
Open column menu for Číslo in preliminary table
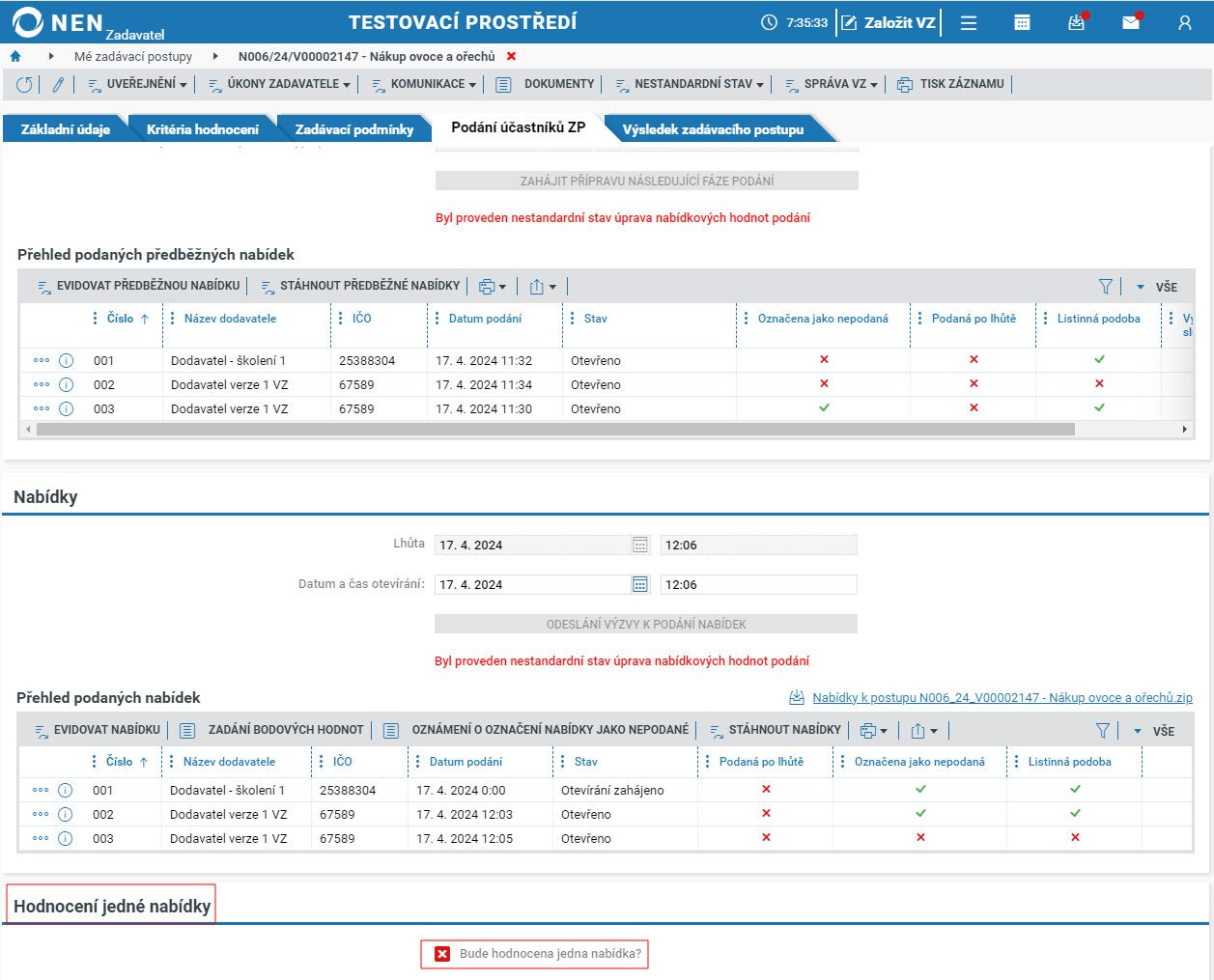[95, 319]
